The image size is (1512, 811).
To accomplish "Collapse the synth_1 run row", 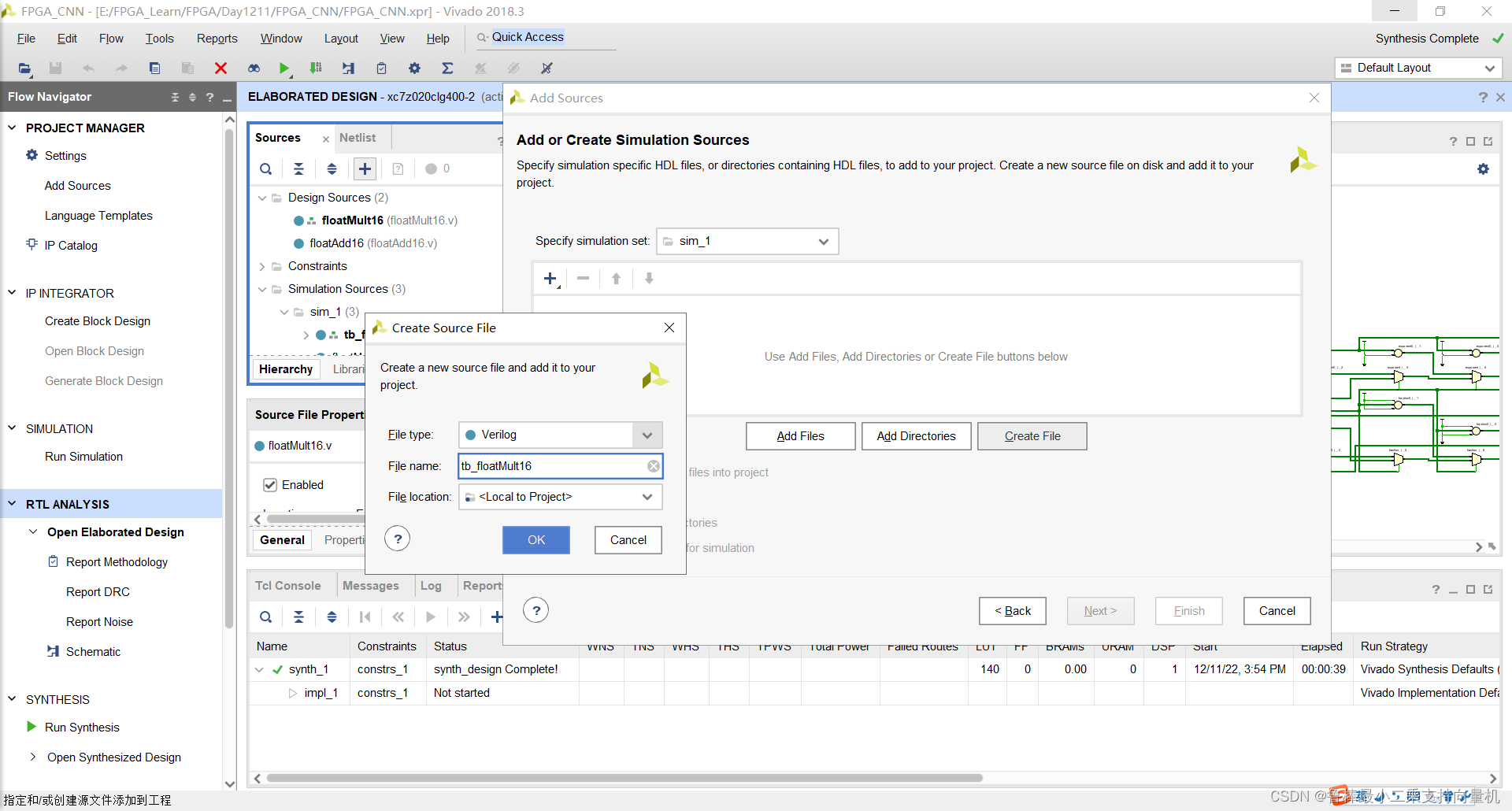I will coord(259,670).
